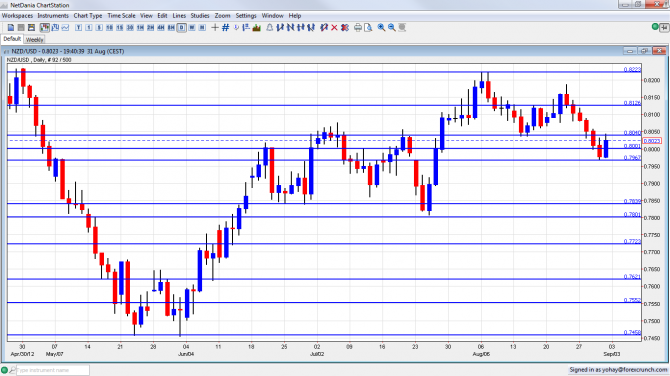Viewport: 670px width, 376px height.
Task: Click the alert bell icon
Action: 270,27
